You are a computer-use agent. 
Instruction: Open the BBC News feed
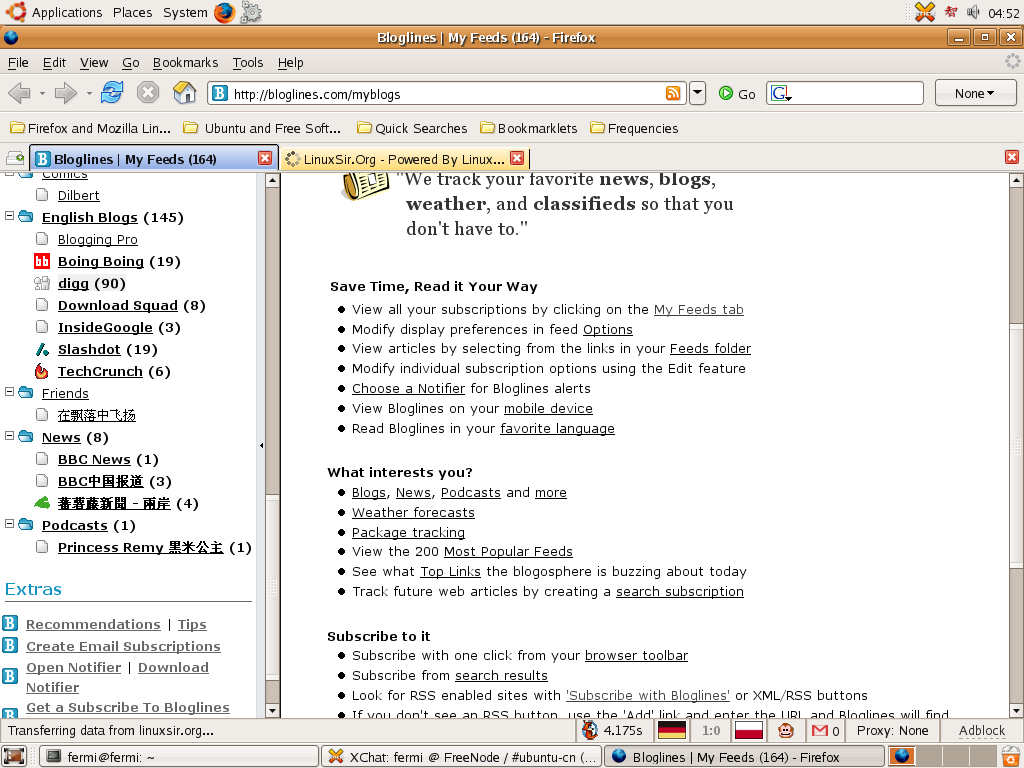(x=94, y=460)
